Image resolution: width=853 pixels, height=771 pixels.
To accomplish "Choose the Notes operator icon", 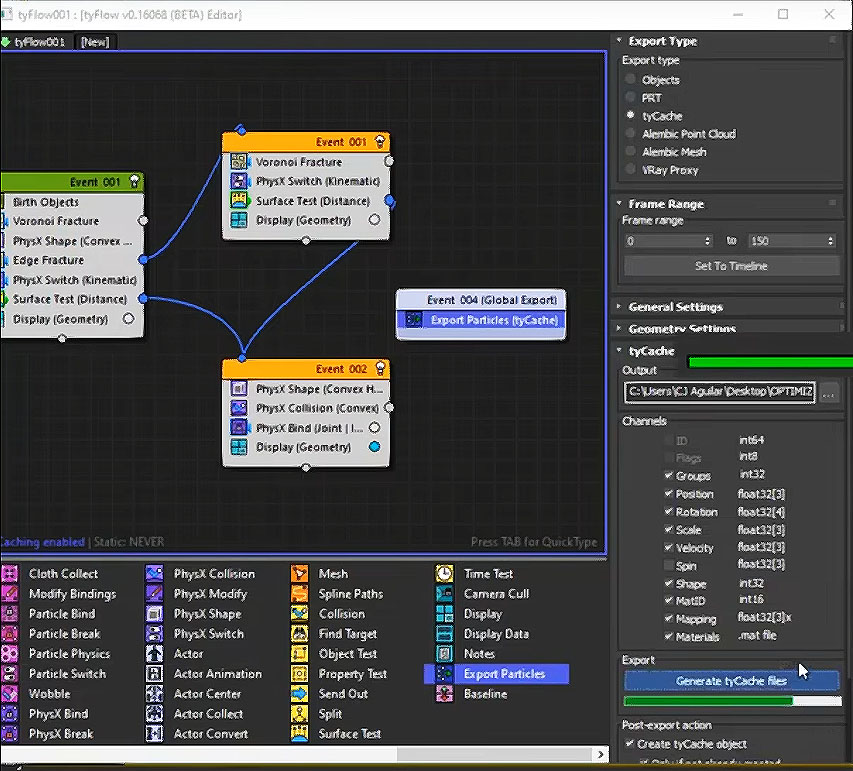I will coord(444,653).
